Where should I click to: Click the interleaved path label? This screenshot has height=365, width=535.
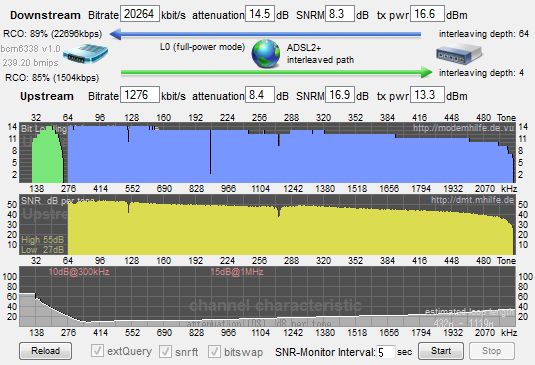pos(320,60)
